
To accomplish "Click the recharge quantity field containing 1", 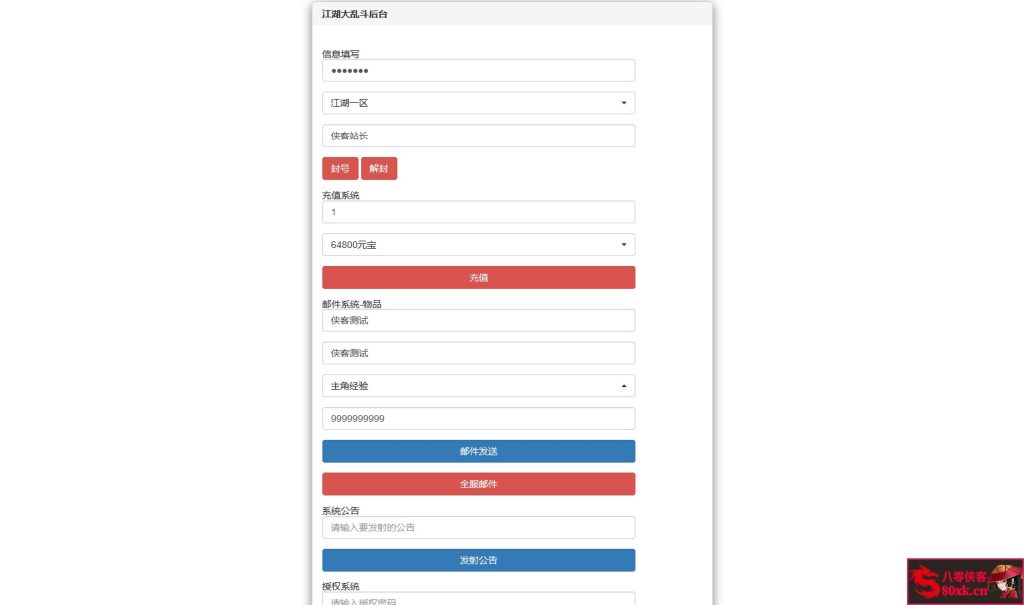I will tap(478, 211).
